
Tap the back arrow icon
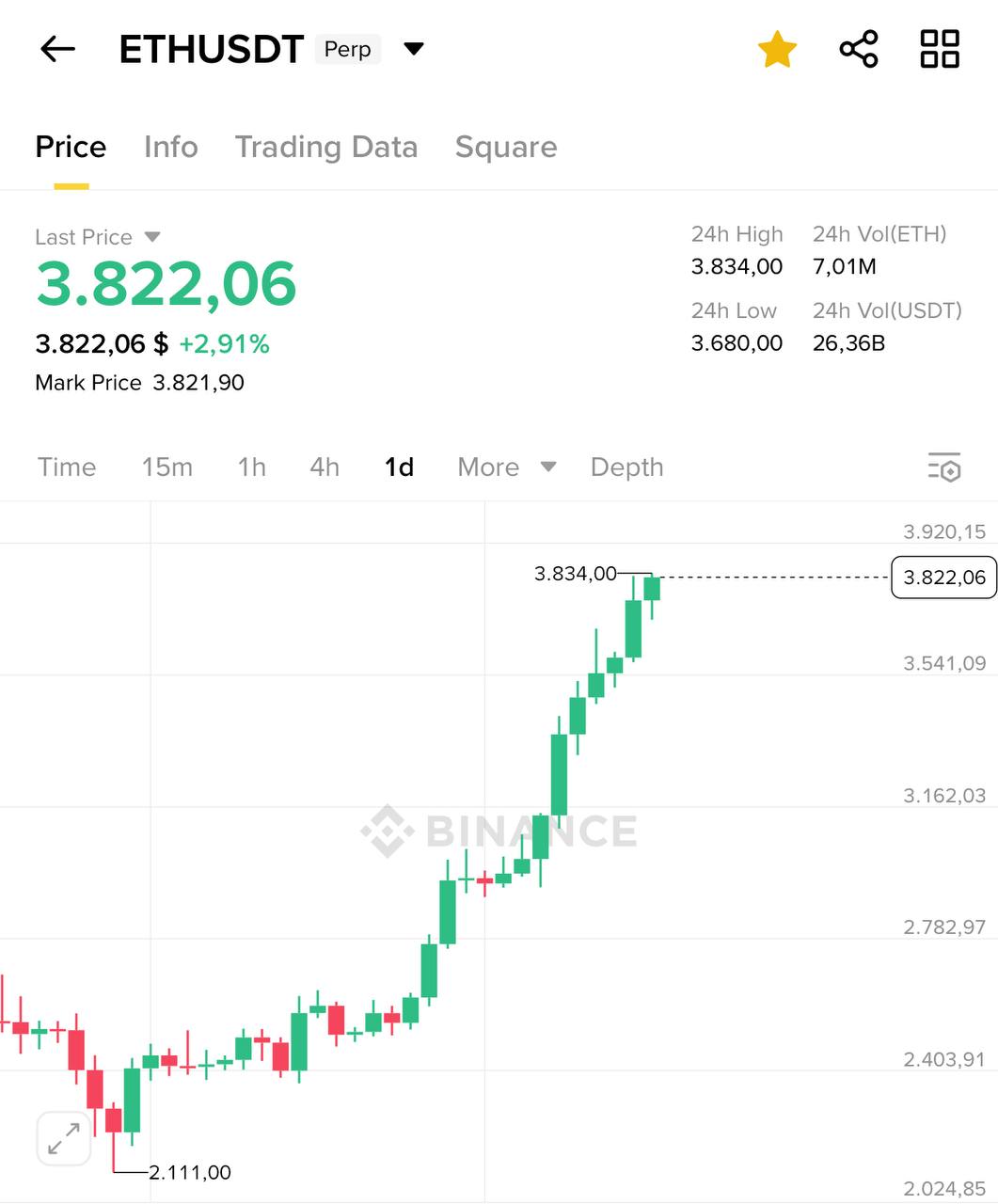[57, 49]
